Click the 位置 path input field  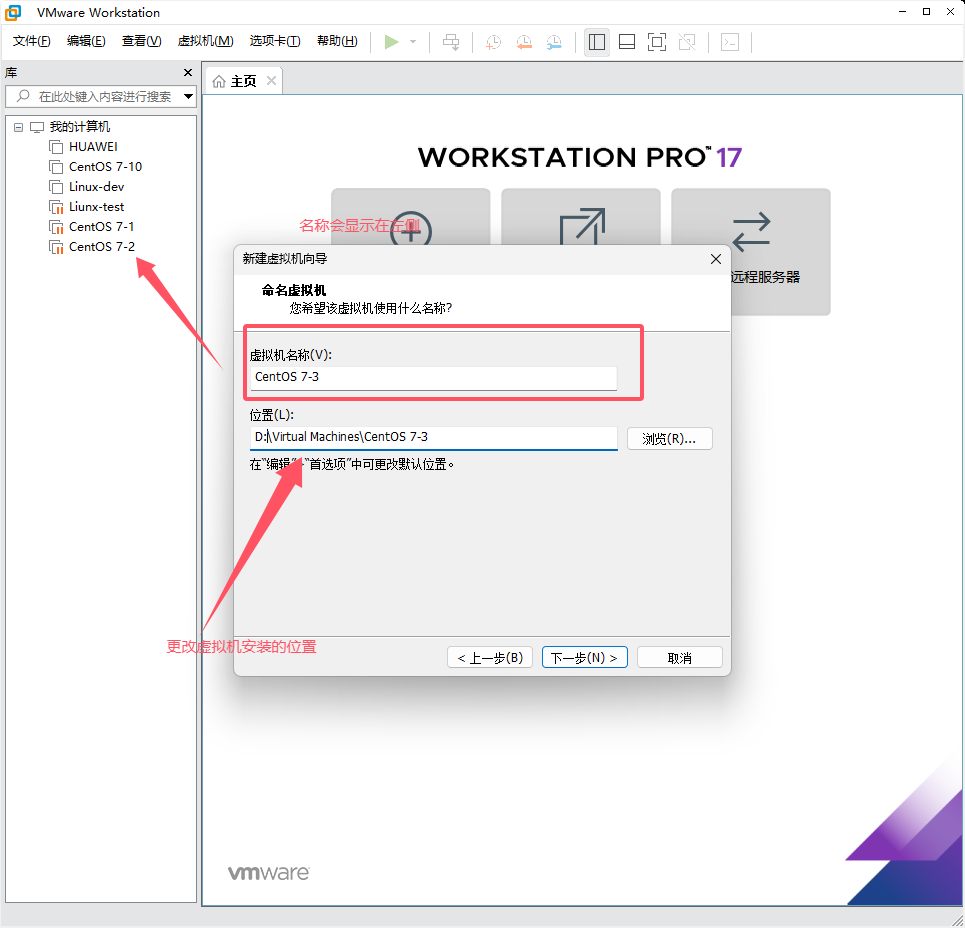click(x=433, y=438)
